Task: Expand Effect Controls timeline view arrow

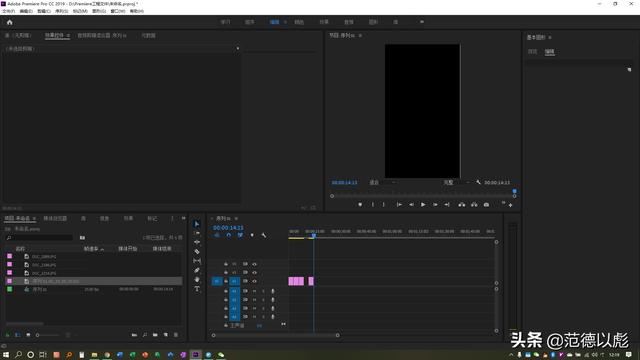Action: coord(238,49)
